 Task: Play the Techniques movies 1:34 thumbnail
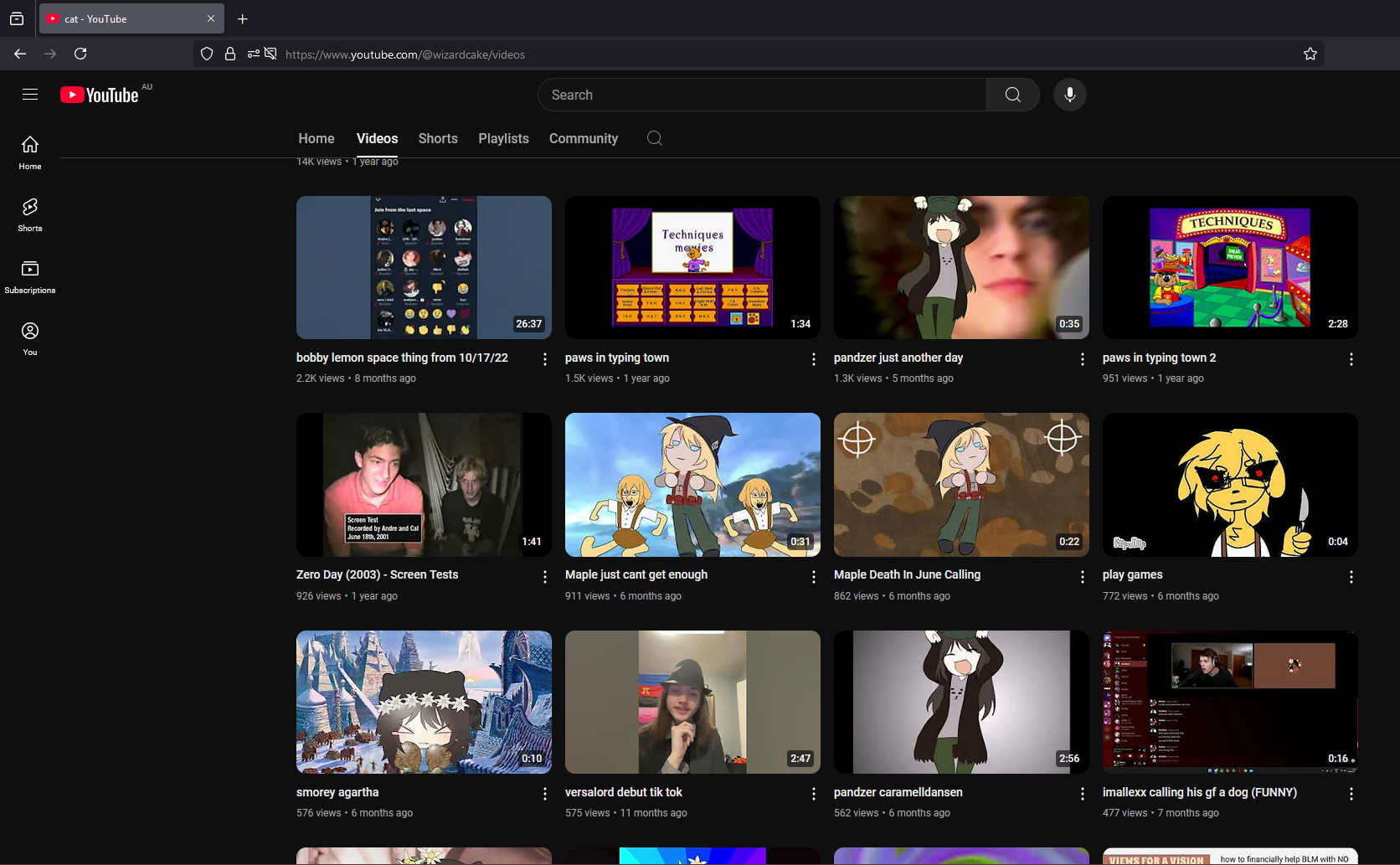click(x=692, y=267)
